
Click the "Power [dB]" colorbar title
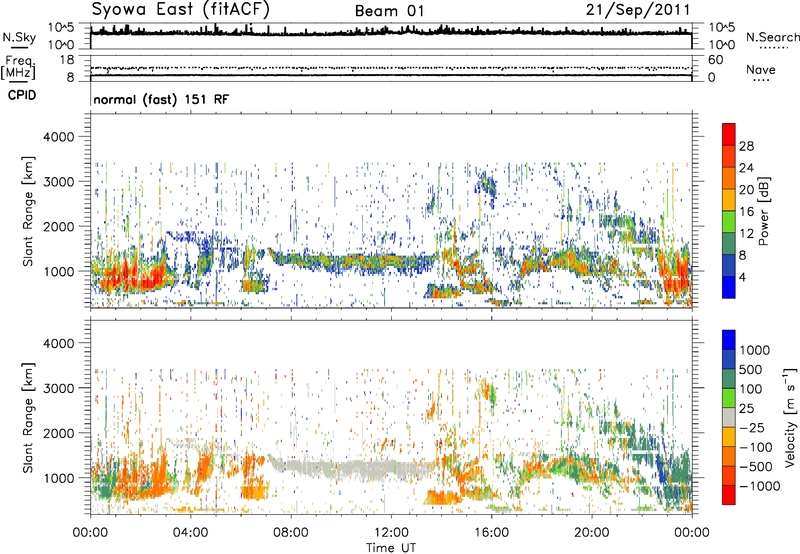pos(763,211)
